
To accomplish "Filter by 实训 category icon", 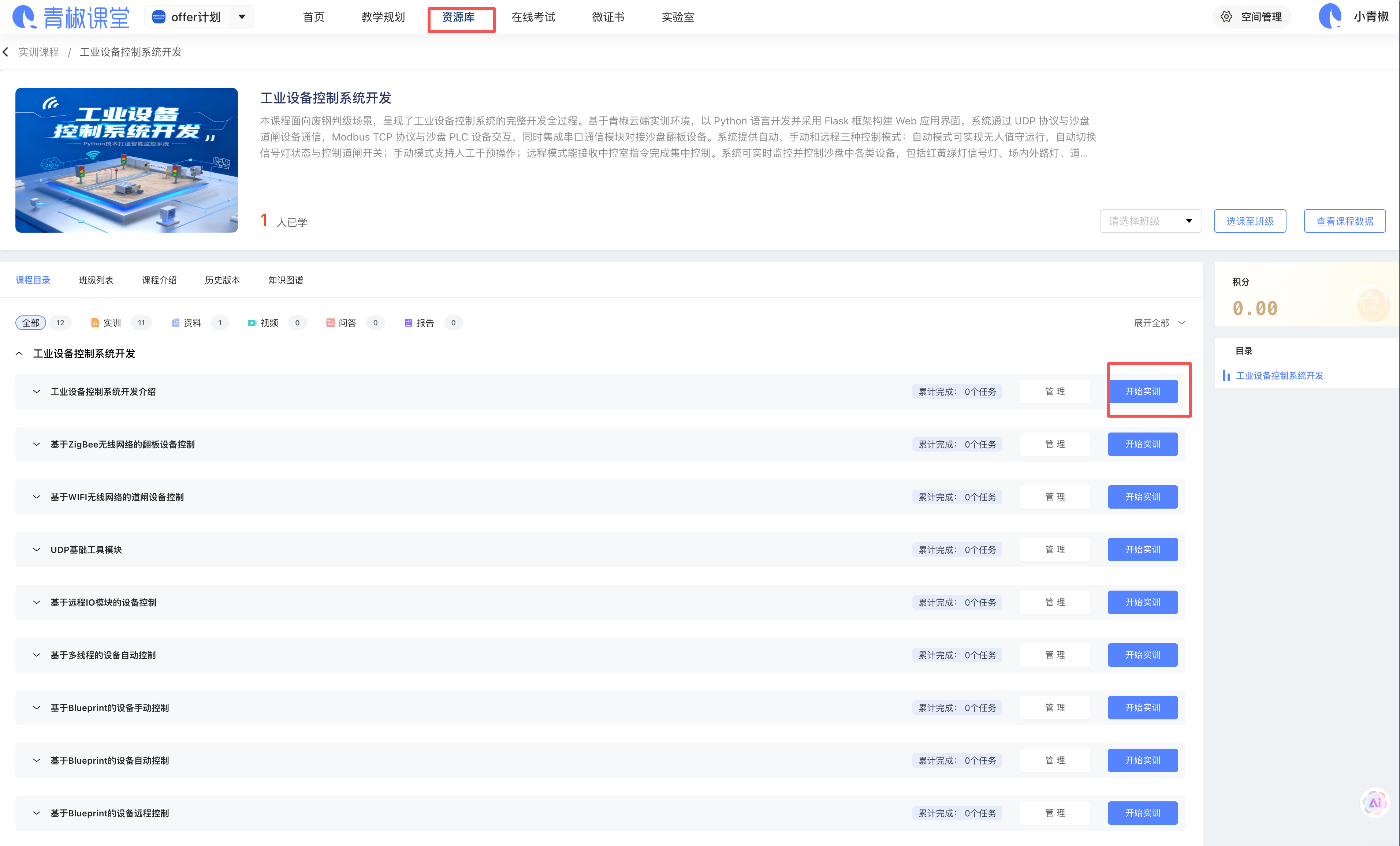I will click(95, 323).
